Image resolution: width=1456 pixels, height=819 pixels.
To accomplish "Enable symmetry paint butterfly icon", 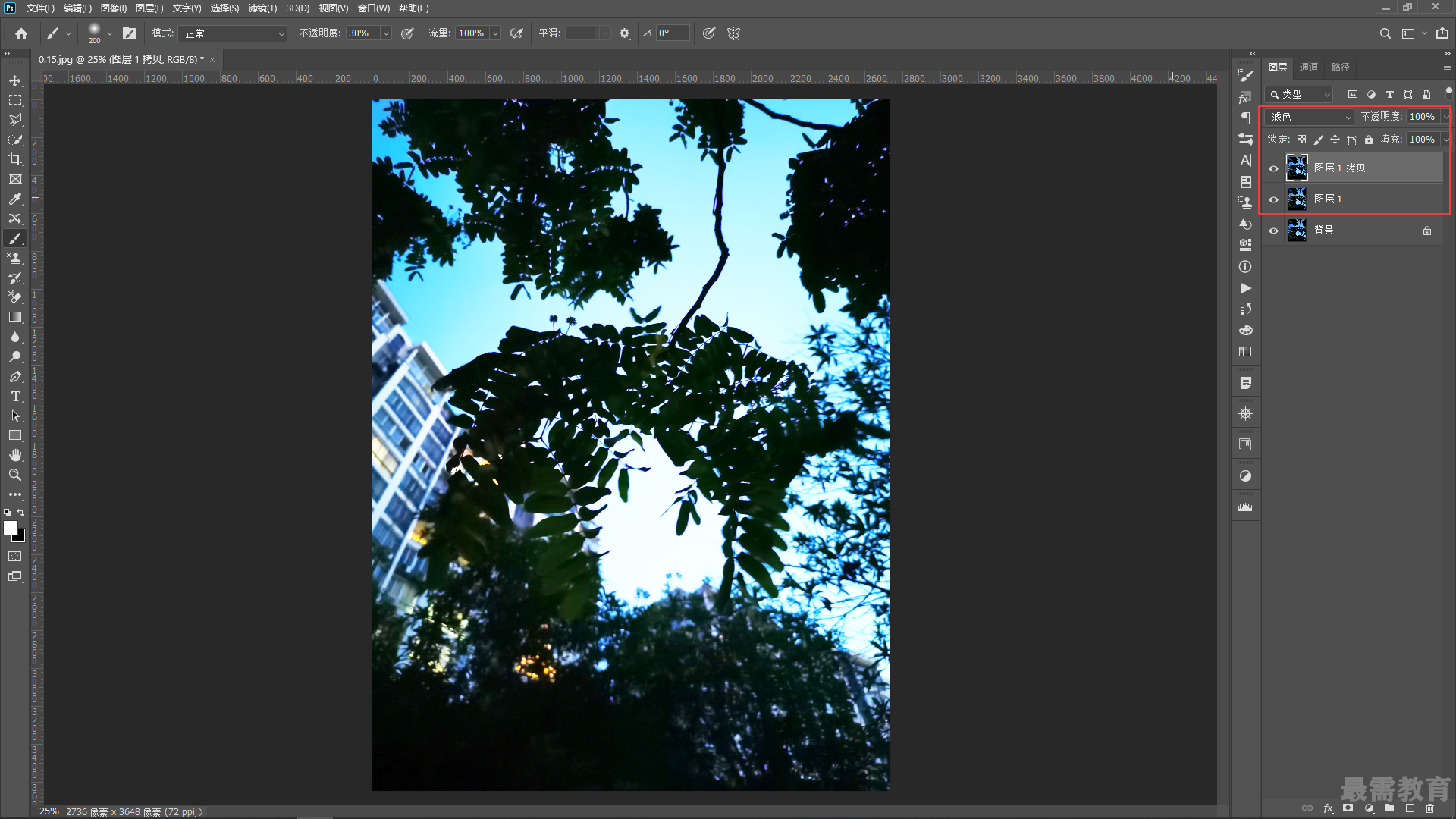I will point(733,33).
